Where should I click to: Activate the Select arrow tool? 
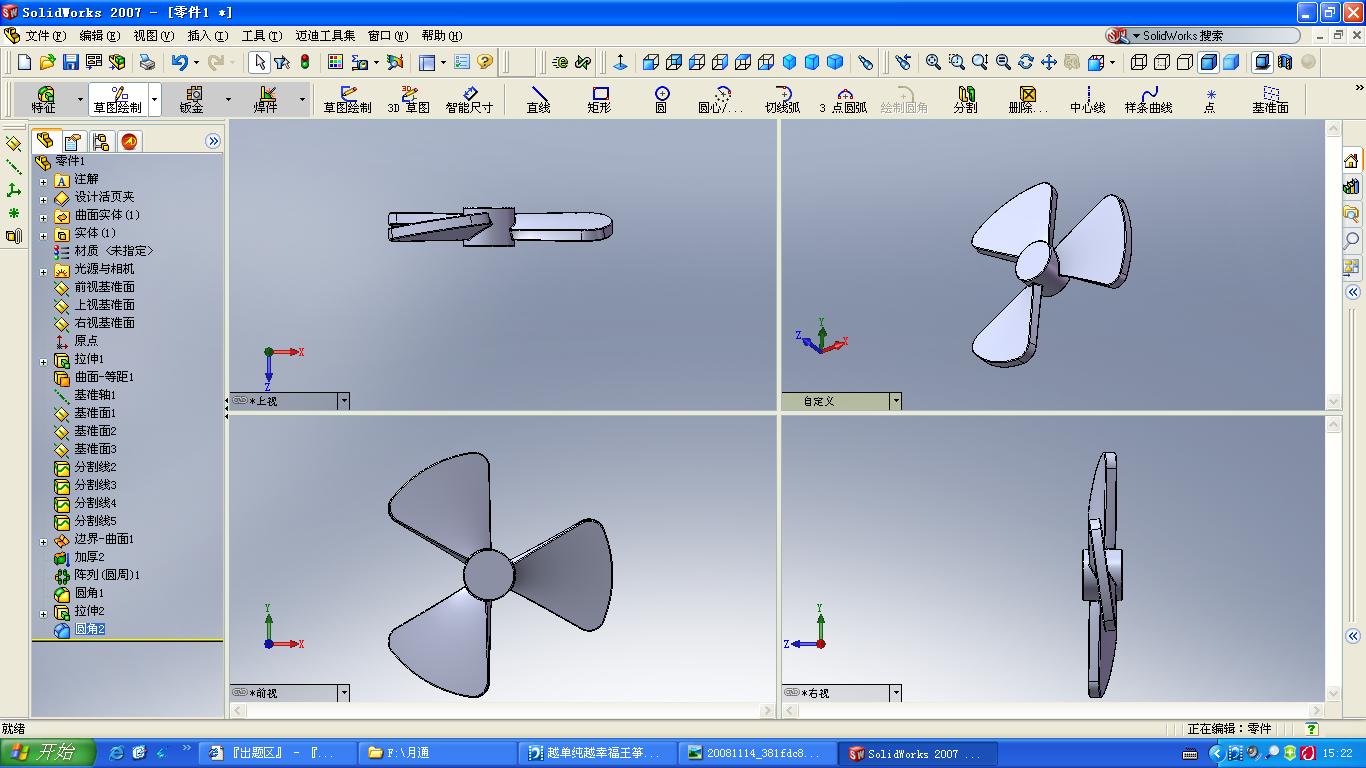click(259, 62)
